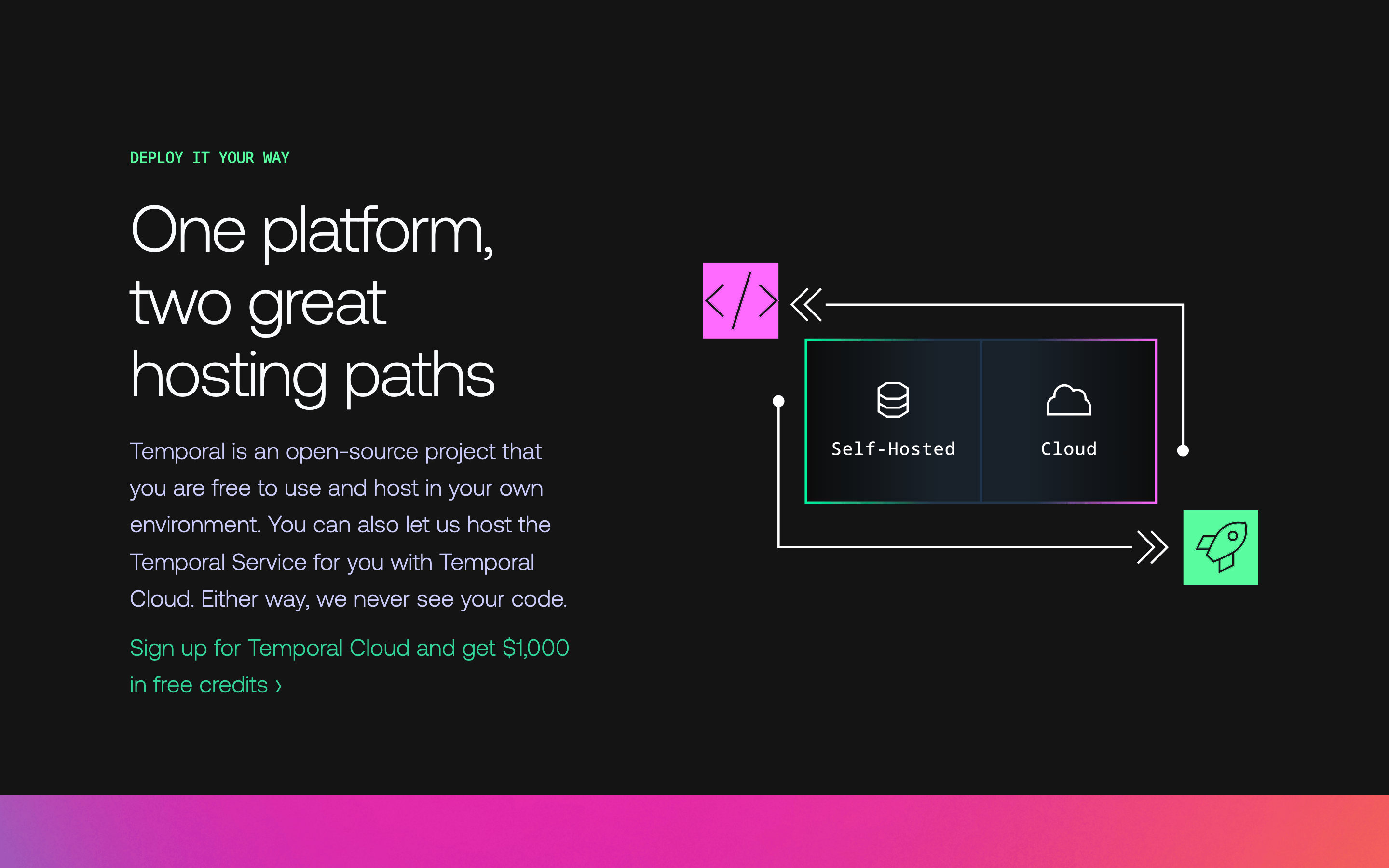Click the pink code brackets icon
This screenshot has height=868, width=1389.
tap(740, 300)
